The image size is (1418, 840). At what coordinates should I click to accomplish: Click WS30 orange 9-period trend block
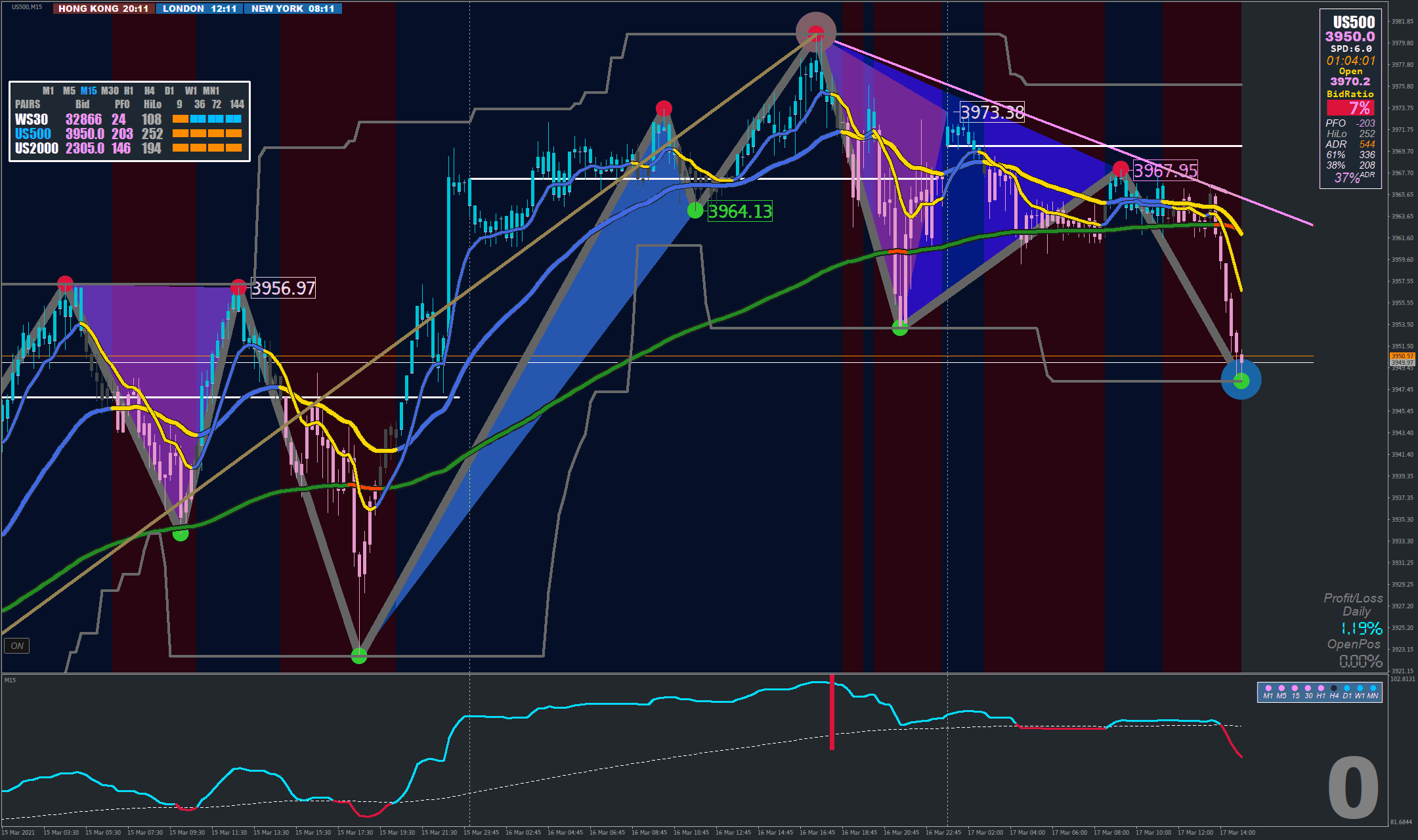pos(180,119)
